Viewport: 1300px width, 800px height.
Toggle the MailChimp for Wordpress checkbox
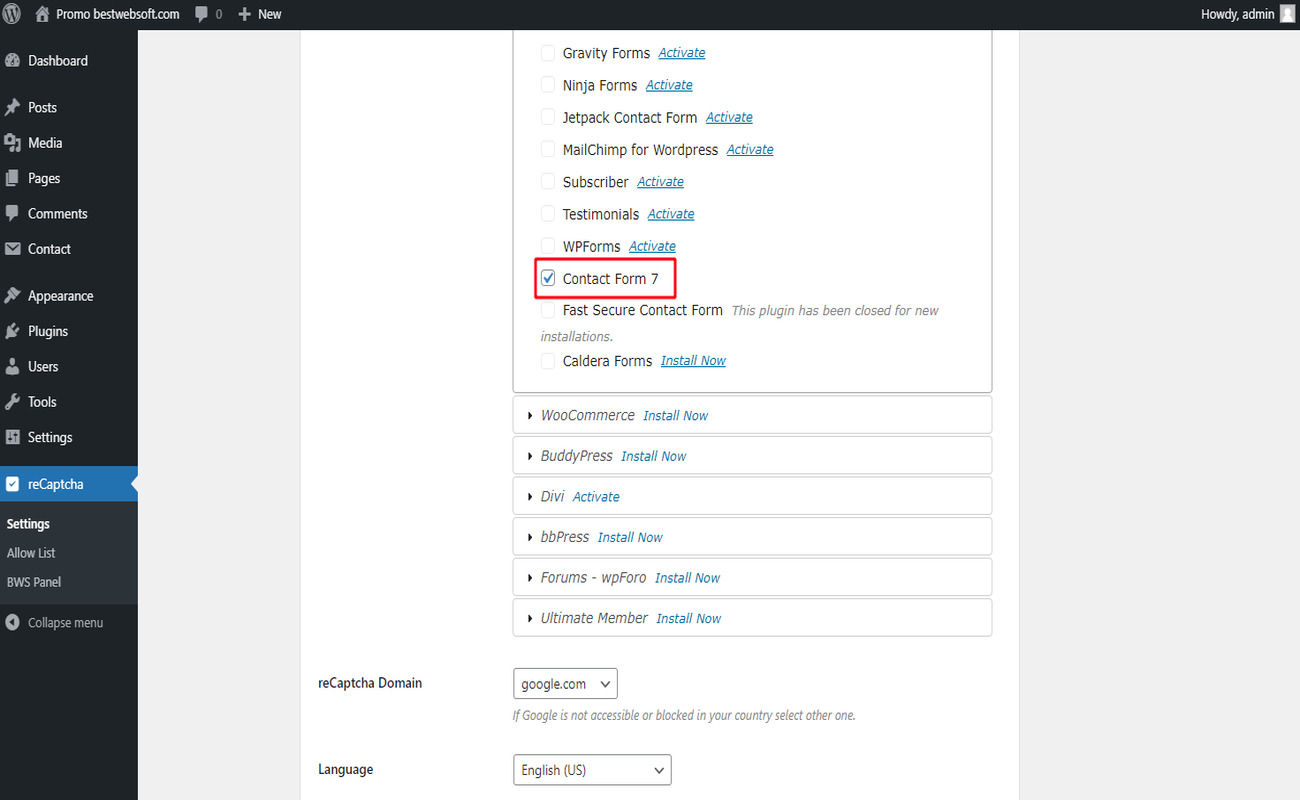coord(548,149)
